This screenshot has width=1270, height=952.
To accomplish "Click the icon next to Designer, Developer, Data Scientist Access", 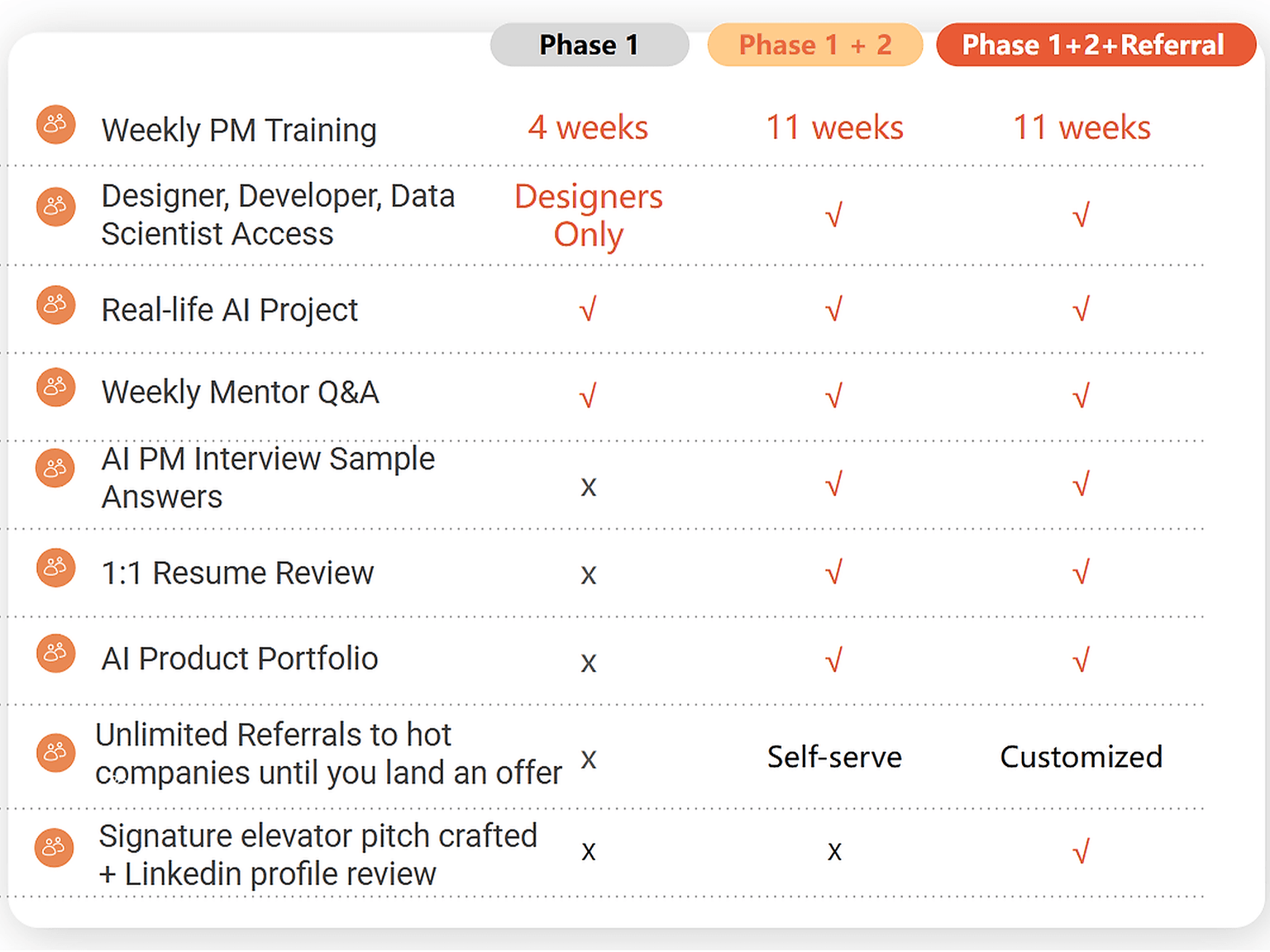I will [x=55, y=207].
